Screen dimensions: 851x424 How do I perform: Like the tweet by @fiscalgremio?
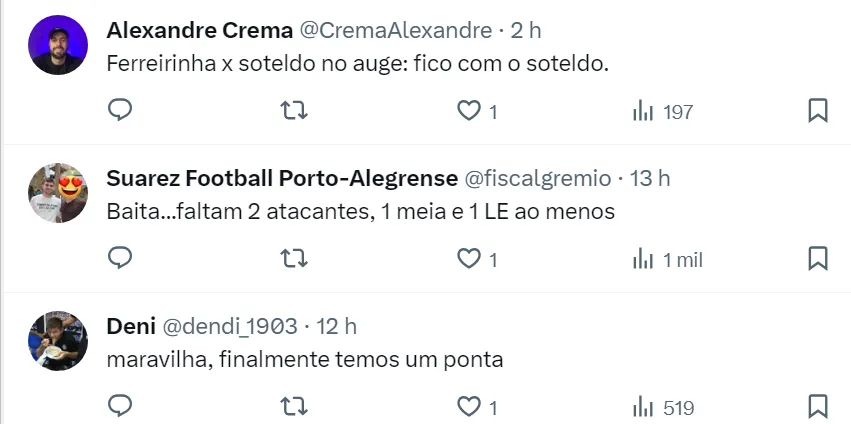469,259
